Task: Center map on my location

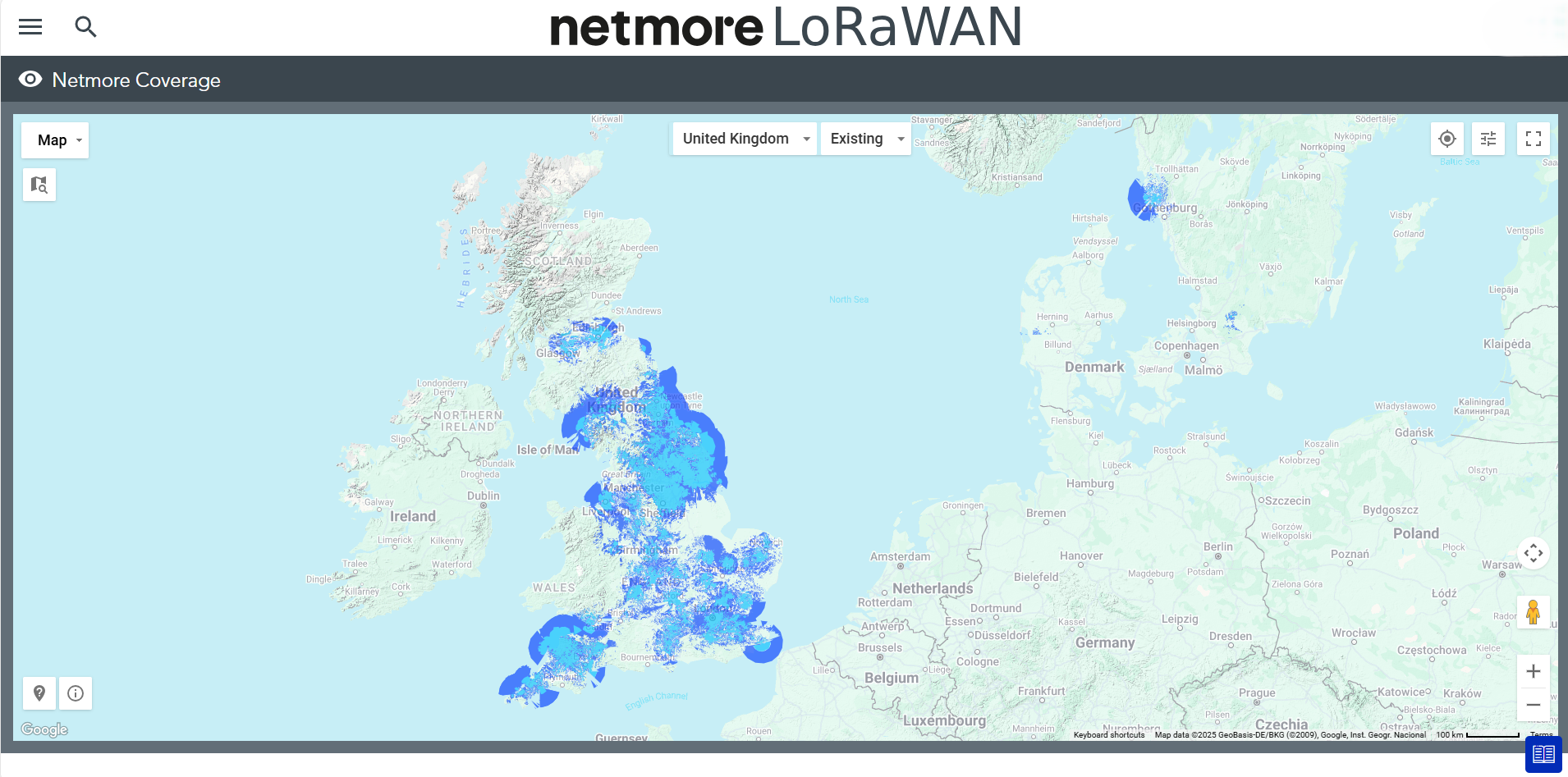Action: click(x=1447, y=139)
